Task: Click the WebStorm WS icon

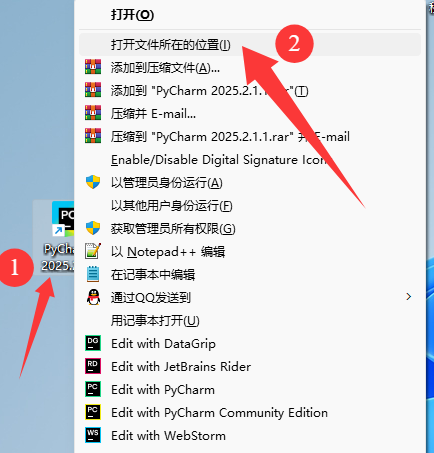Action: (x=93, y=435)
